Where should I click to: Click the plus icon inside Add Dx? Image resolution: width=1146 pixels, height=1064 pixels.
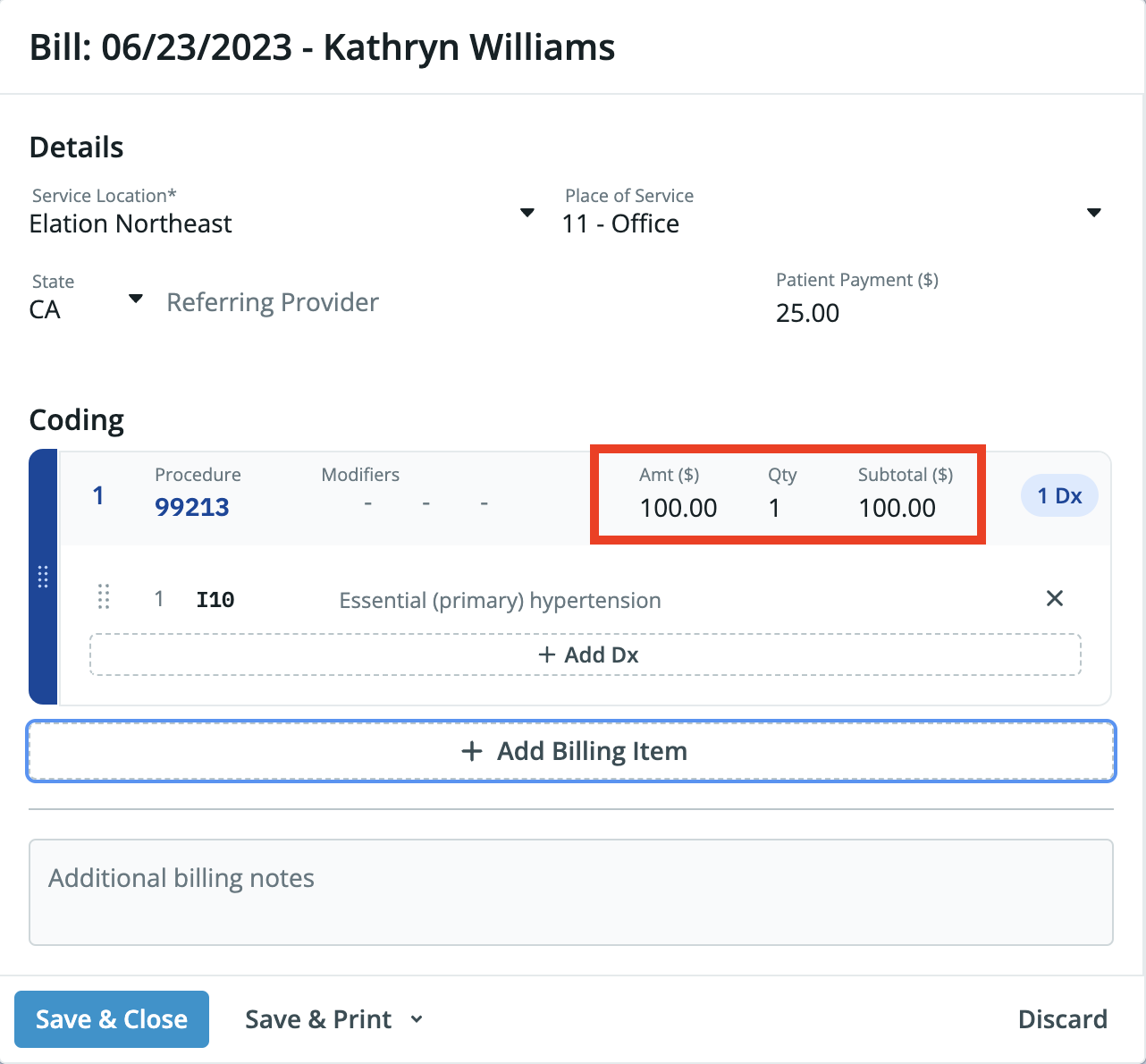pyautogui.click(x=547, y=654)
